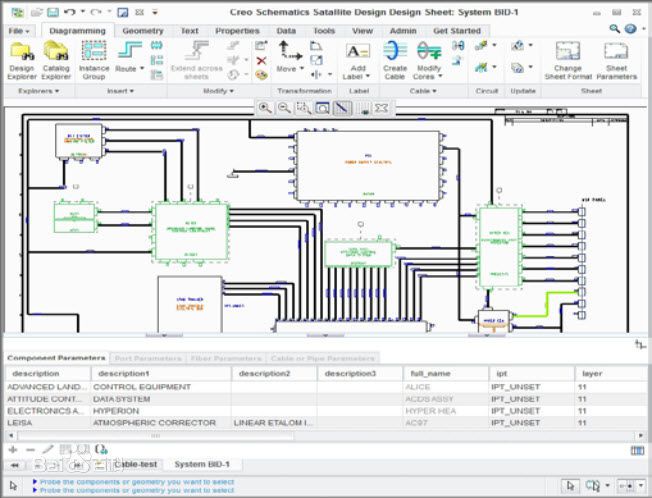This screenshot has width=652, height=498.
Task: Open the Get Started tab
Action: pos(457,31)
